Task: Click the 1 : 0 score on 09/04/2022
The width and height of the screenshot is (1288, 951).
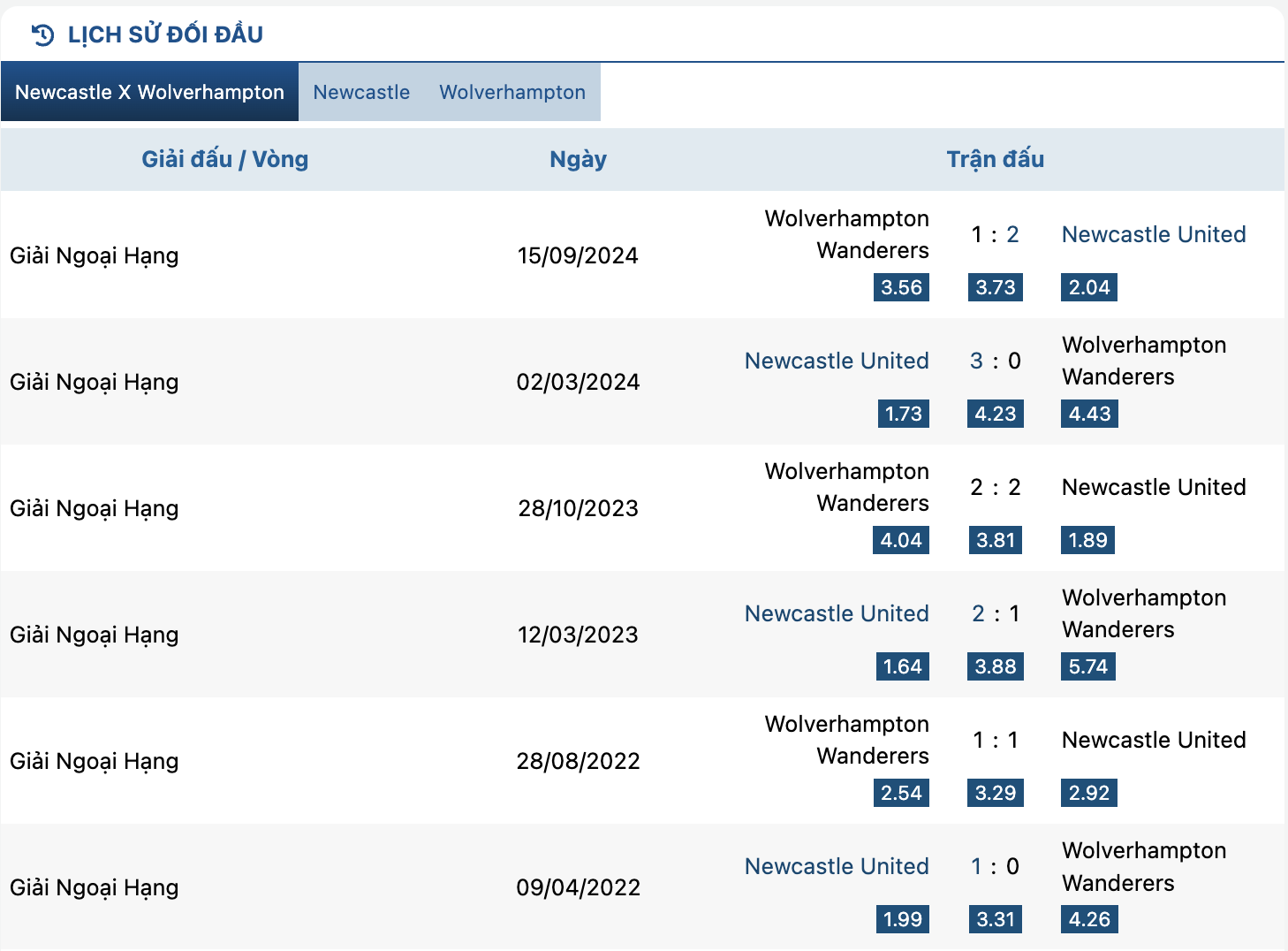Action: pos(996,866)
